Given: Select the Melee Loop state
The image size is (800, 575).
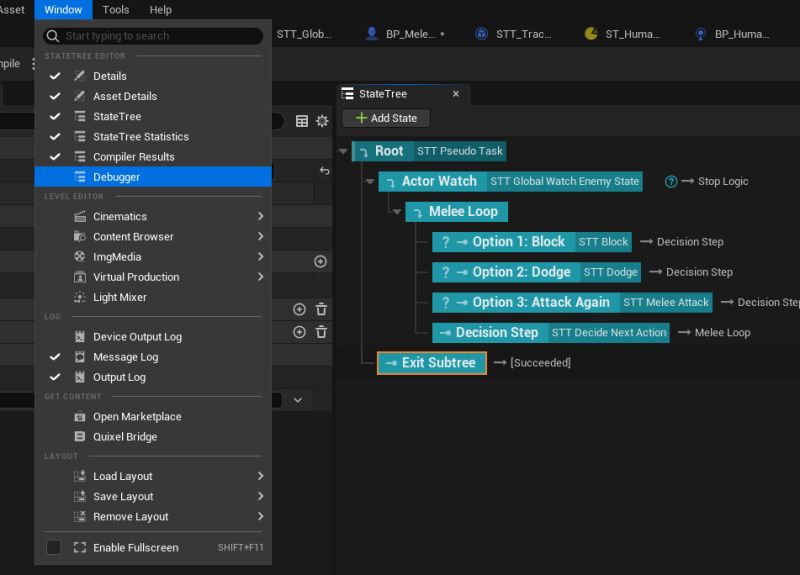Looking at the screenshot, I should (x=457, y=211).
